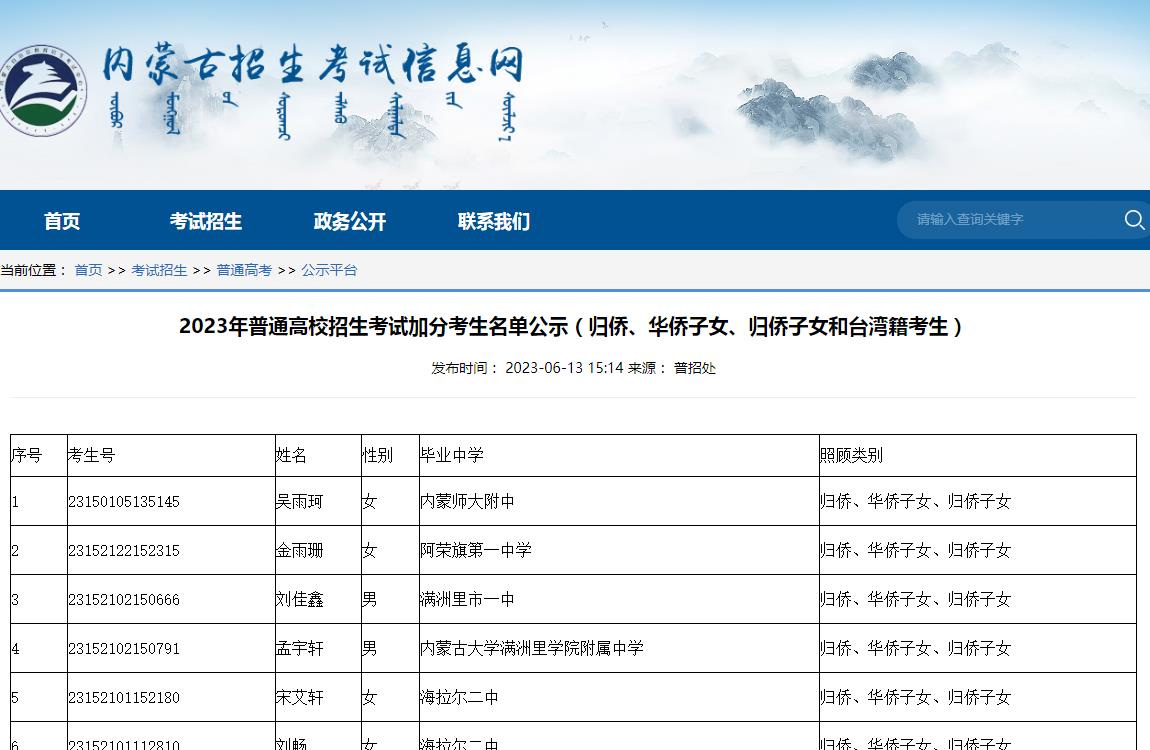Open the 考试招生 navigation menu item
The image size is (1150, 750).
pyautogui.click(x=205, y=221)
